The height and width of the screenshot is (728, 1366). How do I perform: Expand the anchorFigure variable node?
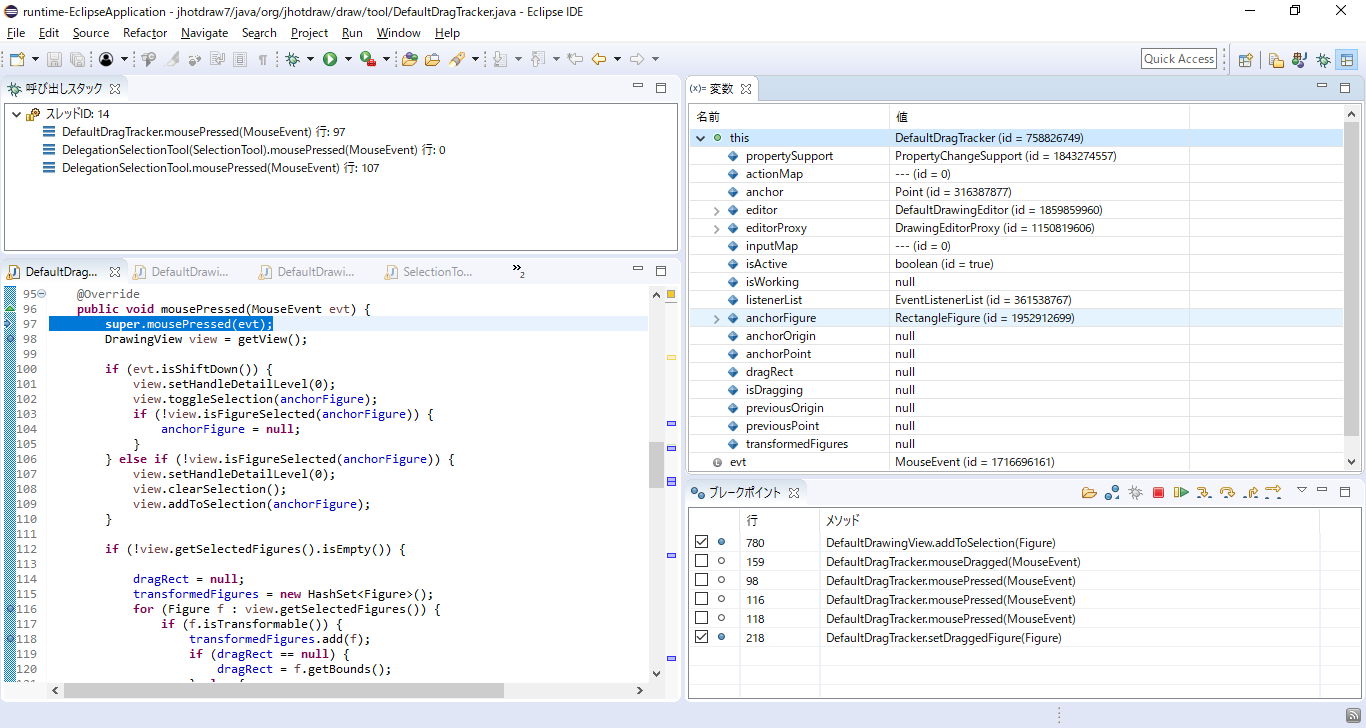click(716, 318)
